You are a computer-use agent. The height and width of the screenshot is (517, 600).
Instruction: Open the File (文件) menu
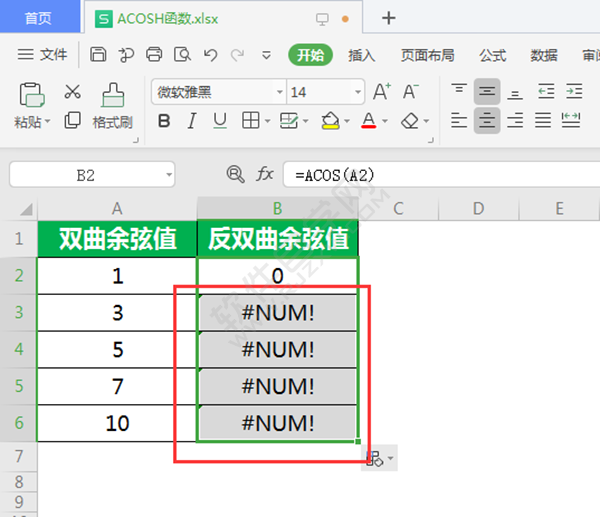click(x=44, y=55)
